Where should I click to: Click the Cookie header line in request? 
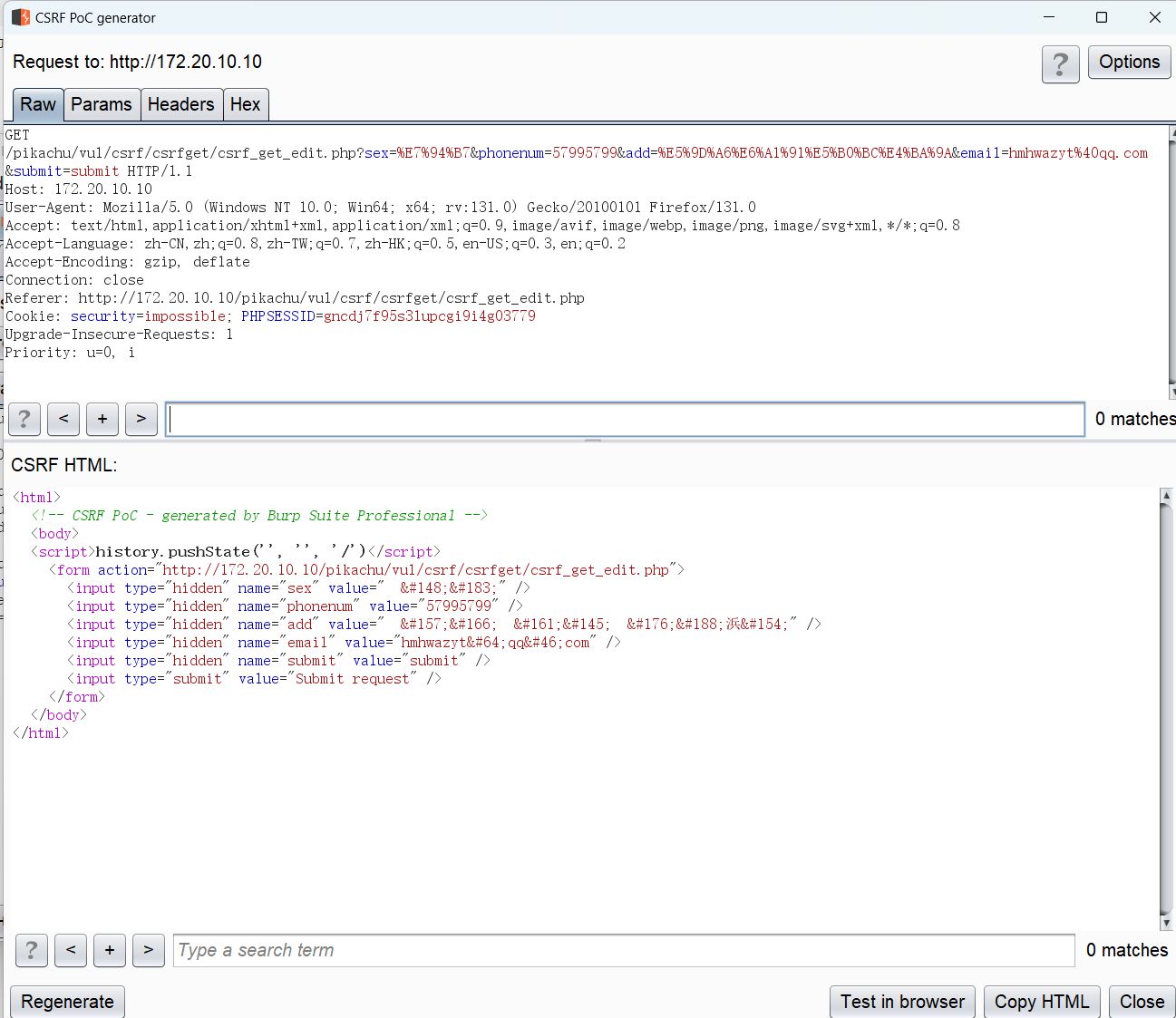click(270, 316)
